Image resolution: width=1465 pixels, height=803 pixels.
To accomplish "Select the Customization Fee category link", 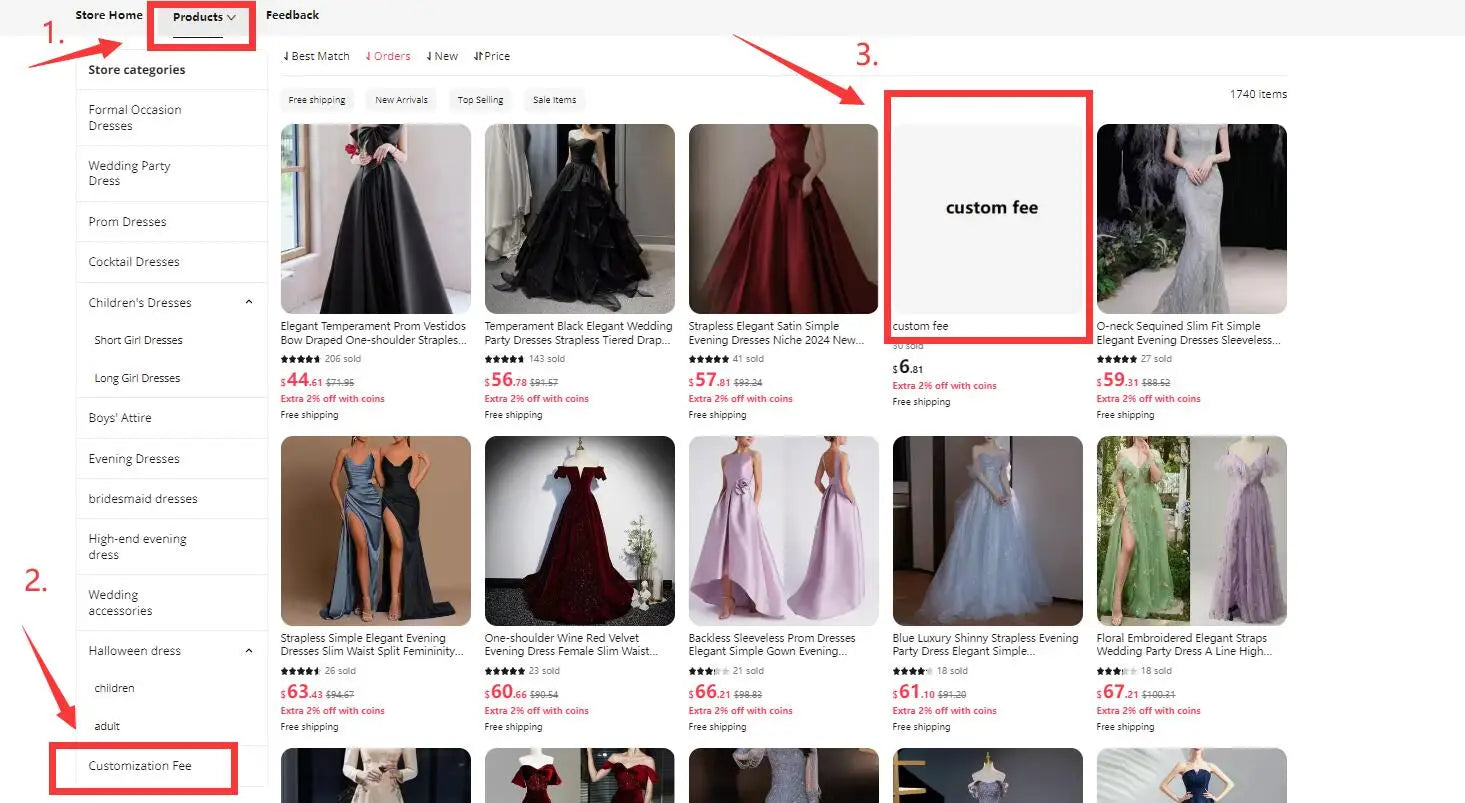I will [141, 765].
